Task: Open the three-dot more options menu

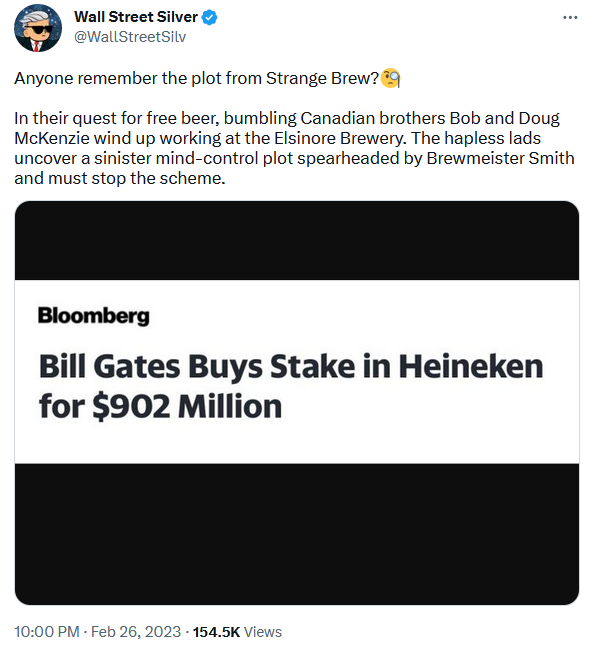Action: (x=570, y=18)
